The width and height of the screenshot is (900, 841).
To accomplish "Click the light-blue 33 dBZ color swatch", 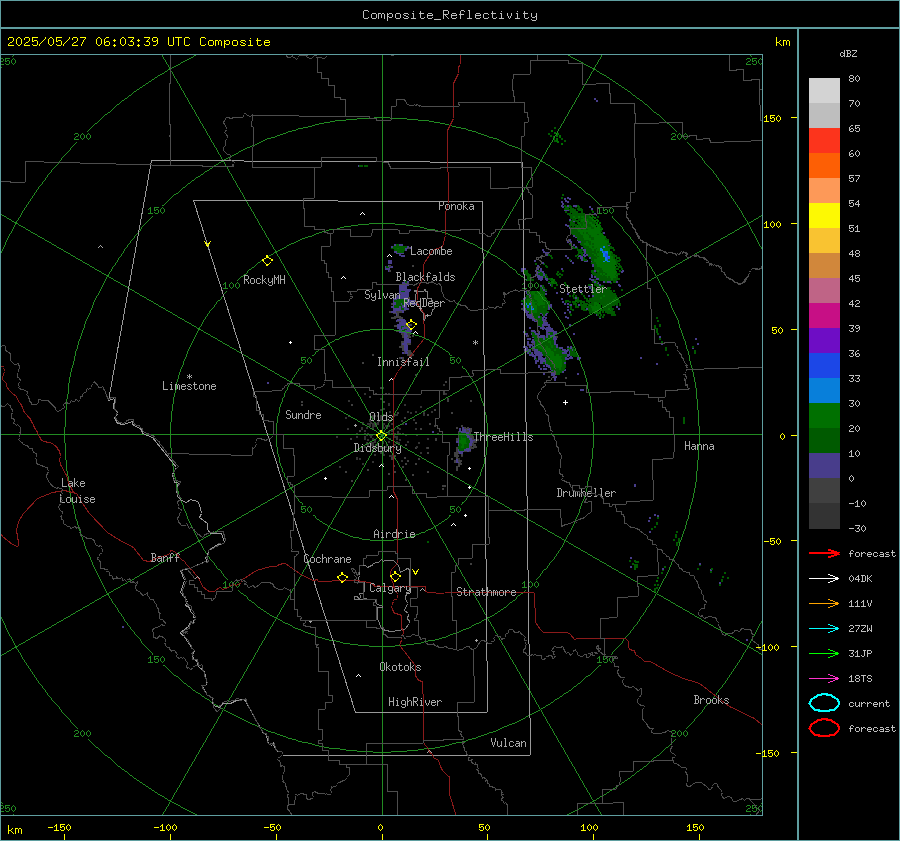I will coord(824,391).
